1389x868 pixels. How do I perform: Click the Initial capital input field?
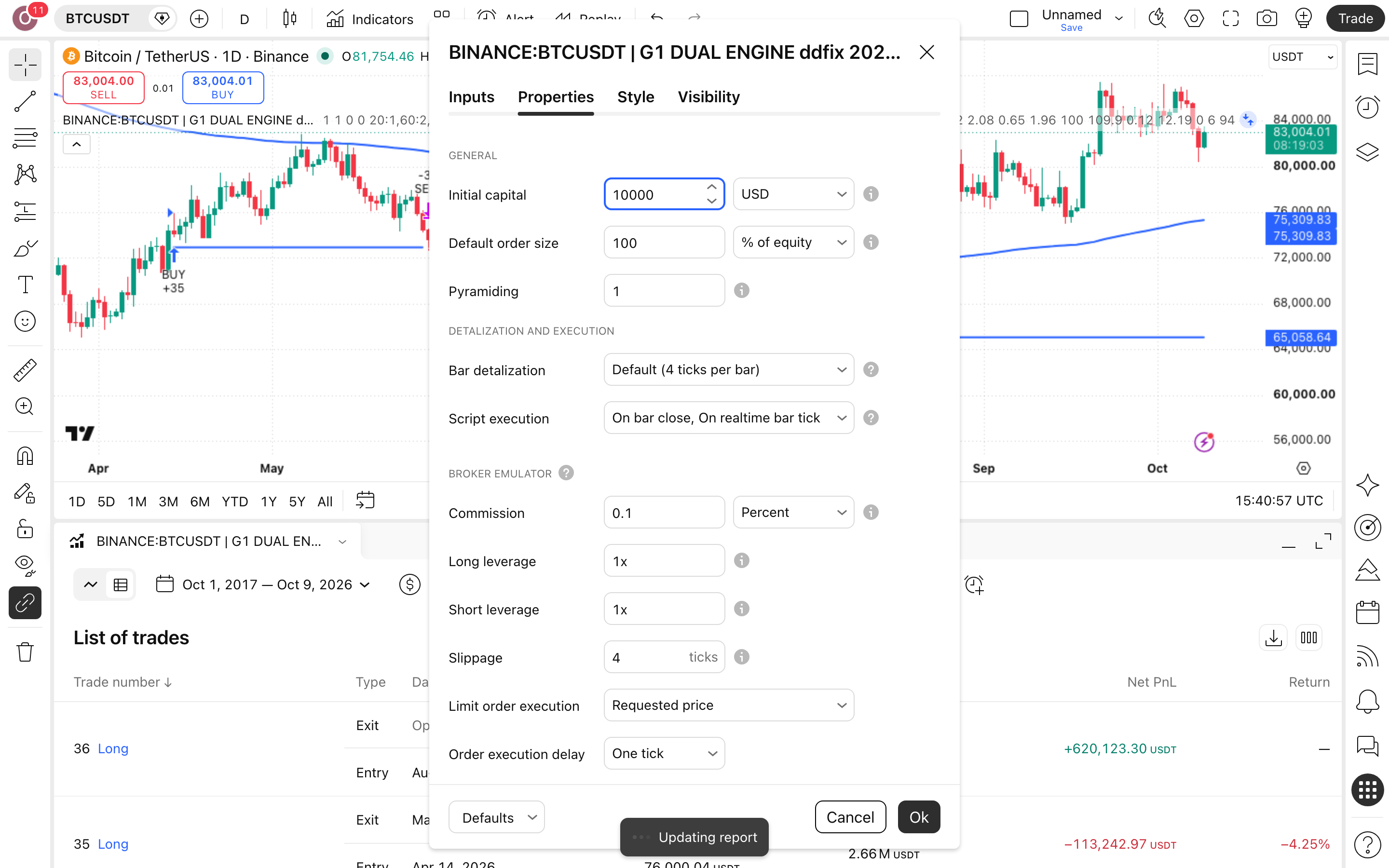click(x=664, y=194)
